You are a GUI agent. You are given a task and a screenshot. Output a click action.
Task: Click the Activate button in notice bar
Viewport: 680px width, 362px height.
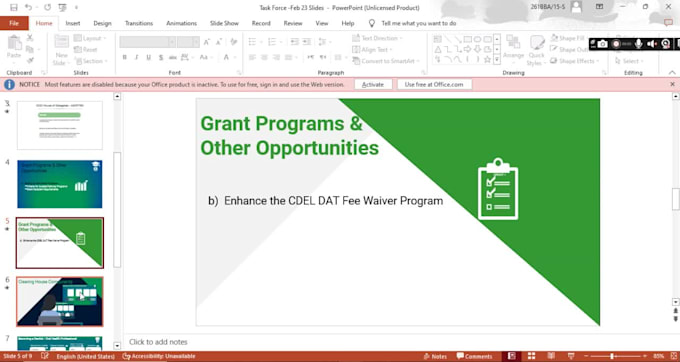coord(373,85)
